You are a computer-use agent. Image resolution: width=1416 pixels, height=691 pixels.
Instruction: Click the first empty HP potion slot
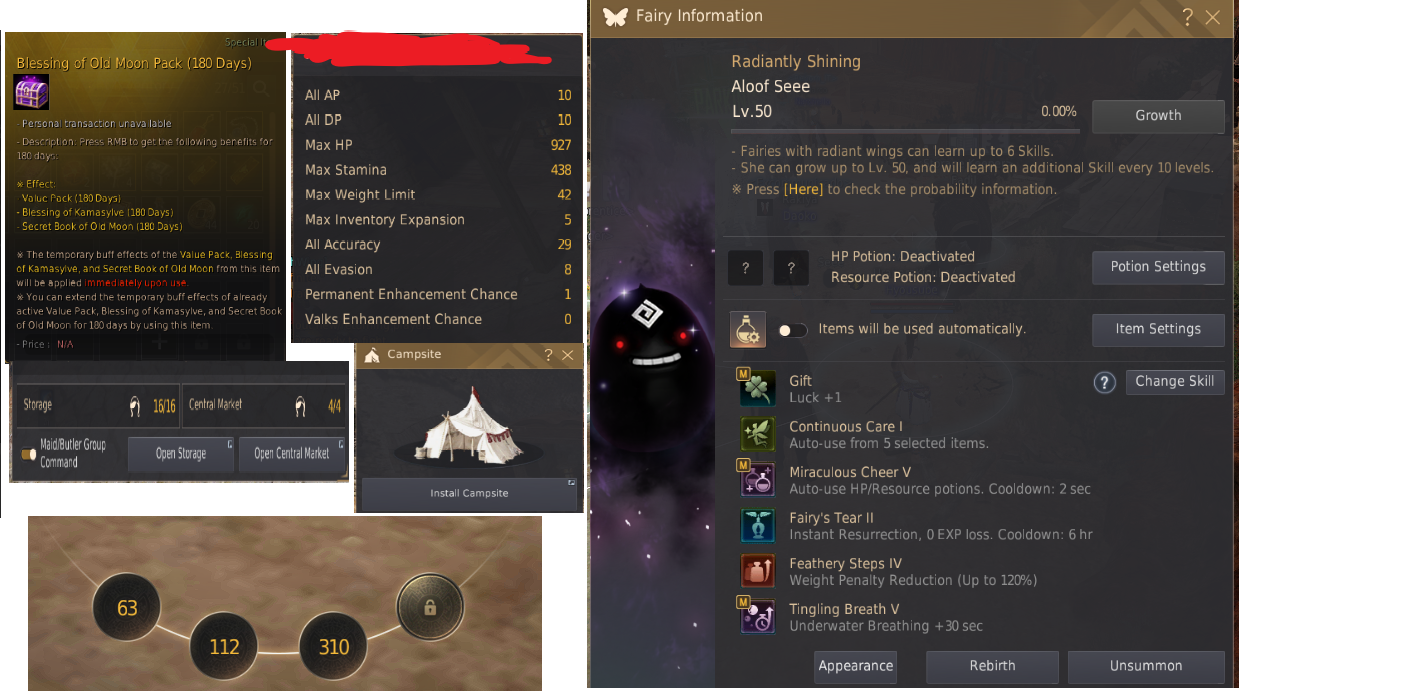coord(745,268)
